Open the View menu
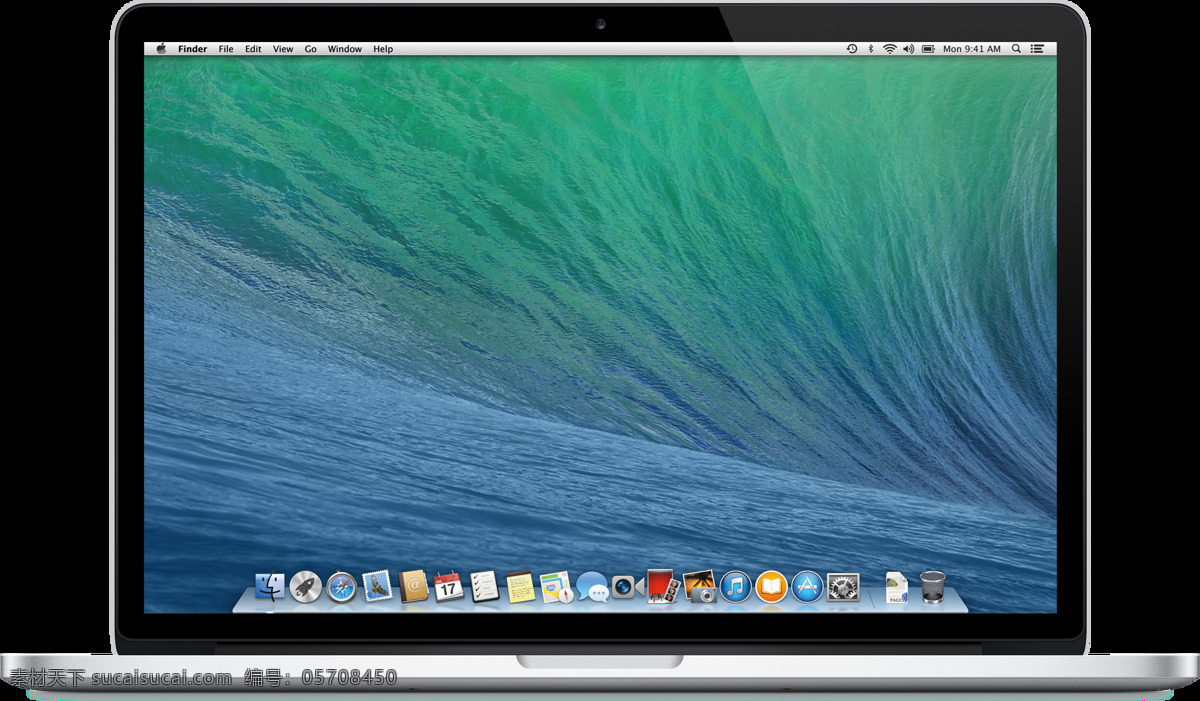1200x701 pixels. point(284,49)
